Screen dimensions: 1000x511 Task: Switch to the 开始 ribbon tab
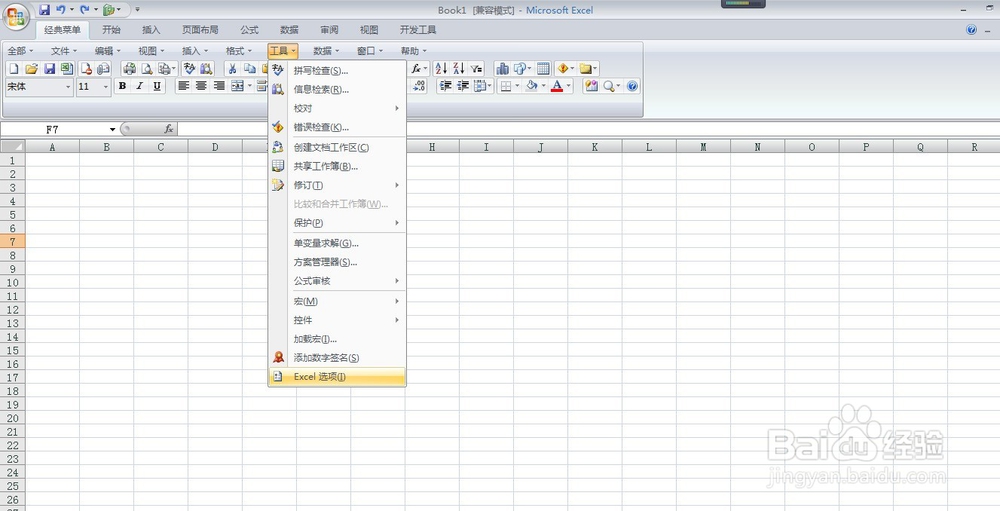[x=111, y=30]
